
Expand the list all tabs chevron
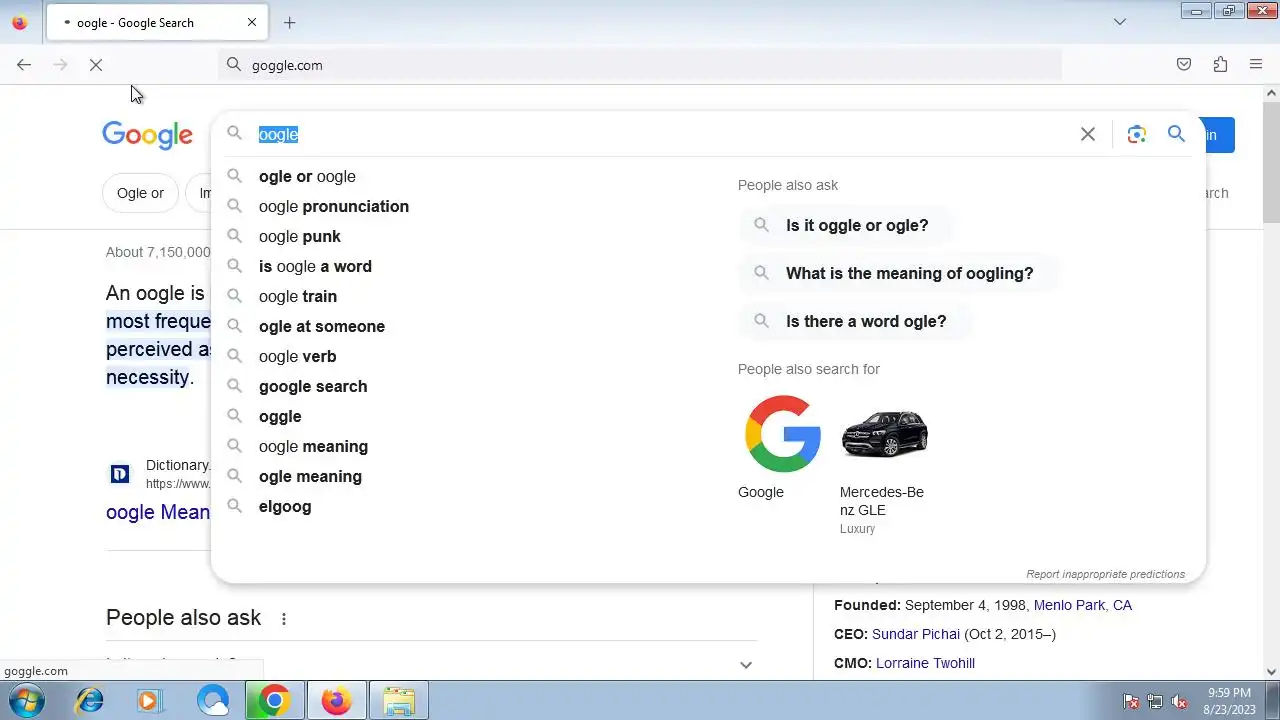tap(1120, 22)
